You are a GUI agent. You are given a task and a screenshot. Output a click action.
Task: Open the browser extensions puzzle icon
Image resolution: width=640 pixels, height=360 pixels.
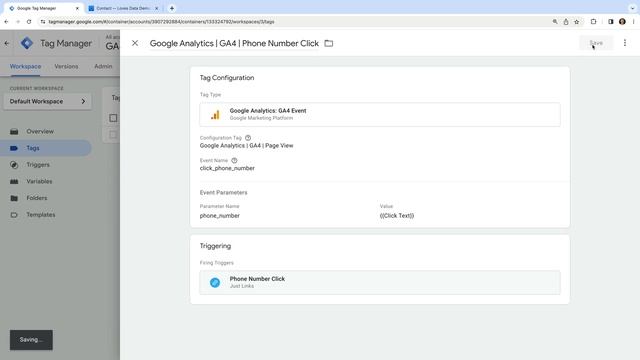593,22
